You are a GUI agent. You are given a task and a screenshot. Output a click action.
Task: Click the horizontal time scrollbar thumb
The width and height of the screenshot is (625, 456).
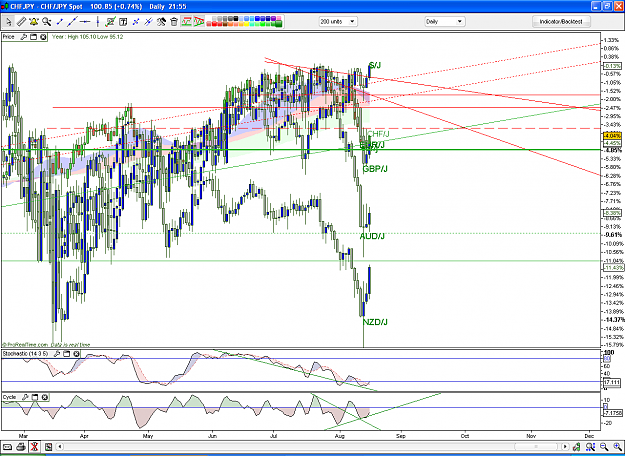pos(536,446)
